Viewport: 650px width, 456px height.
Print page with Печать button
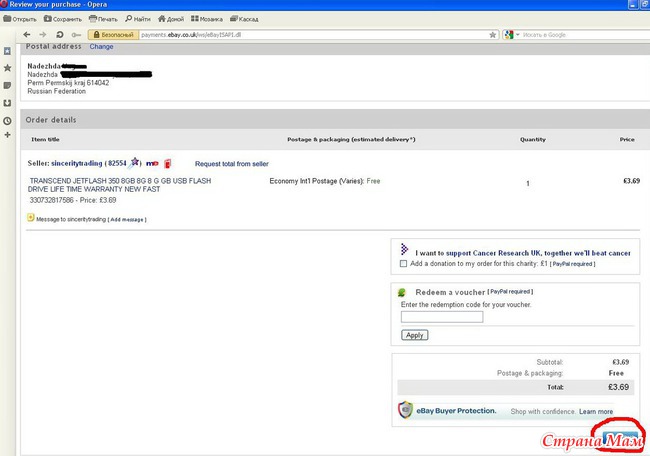(x=103, y=19)
